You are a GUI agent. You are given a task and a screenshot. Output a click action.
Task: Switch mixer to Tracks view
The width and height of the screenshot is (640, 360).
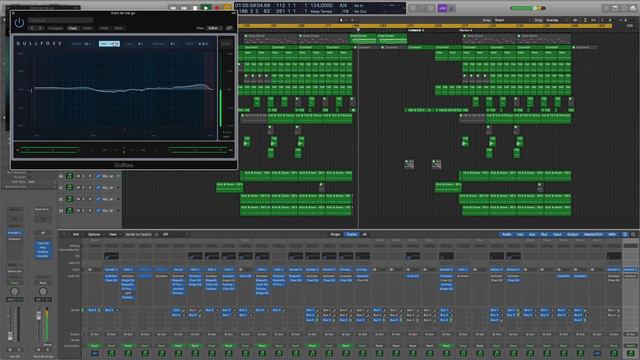tap(351, 235)
